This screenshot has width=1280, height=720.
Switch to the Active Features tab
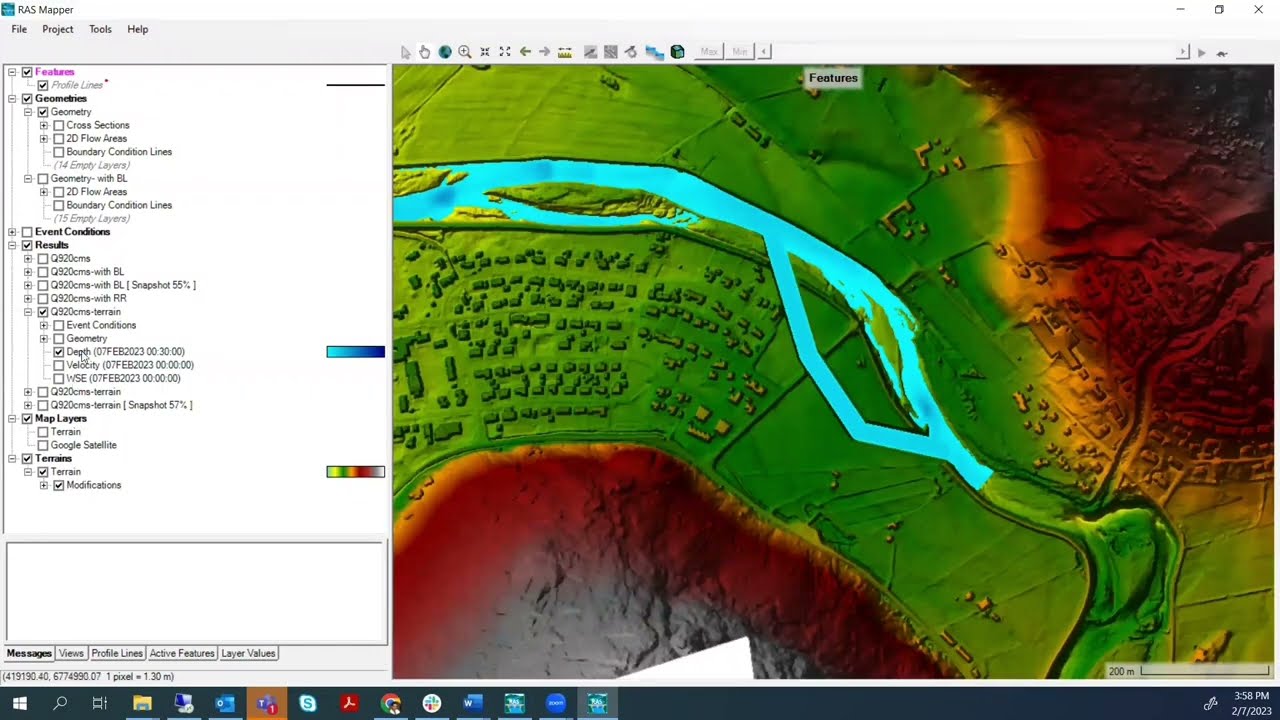182,653
